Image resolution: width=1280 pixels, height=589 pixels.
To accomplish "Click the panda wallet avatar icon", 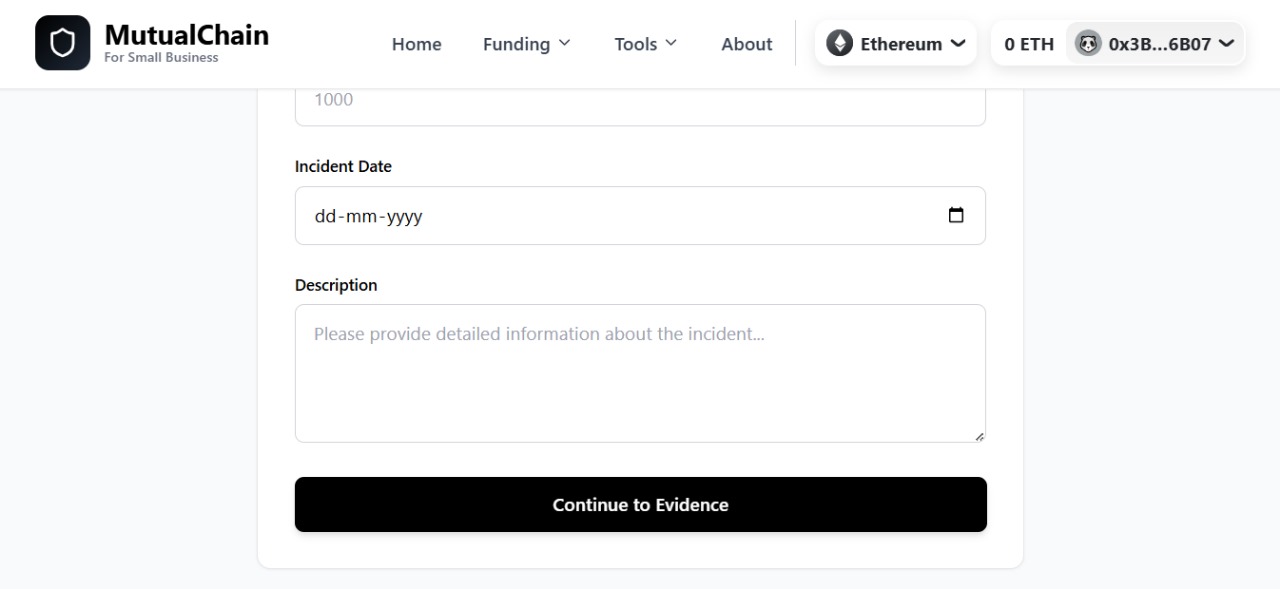I will tap(1088, 43).
